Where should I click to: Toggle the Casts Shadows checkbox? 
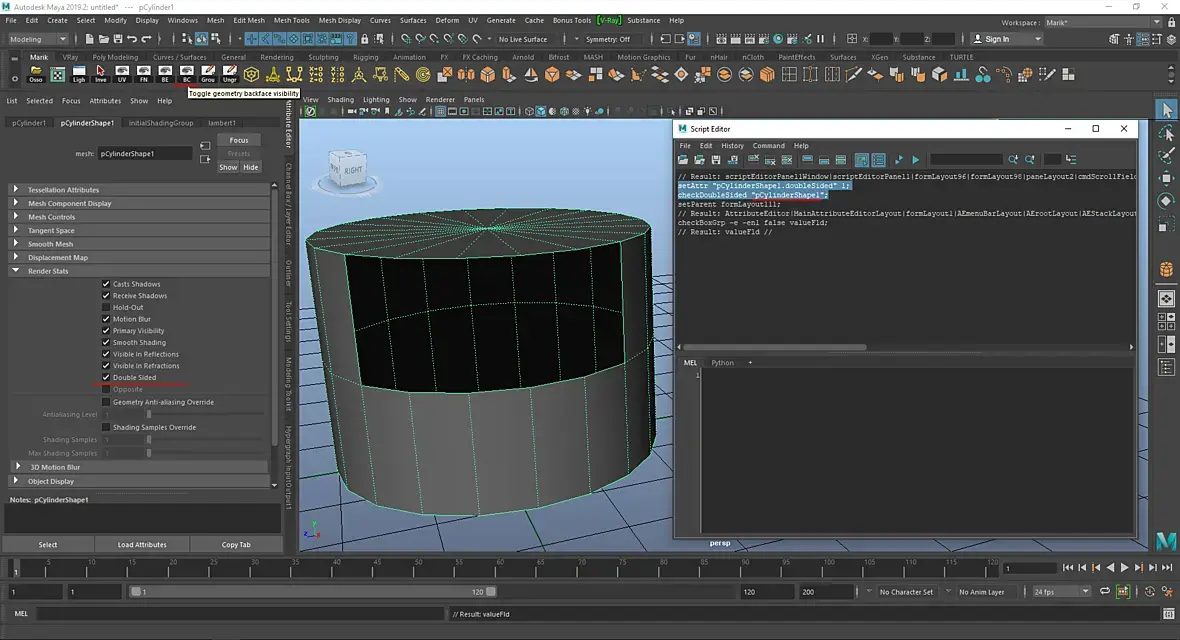coord(106,284)
